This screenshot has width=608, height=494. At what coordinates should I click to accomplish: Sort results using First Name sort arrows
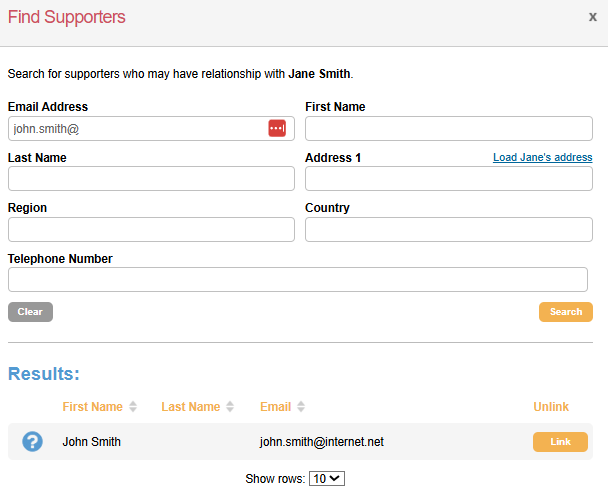133,407
